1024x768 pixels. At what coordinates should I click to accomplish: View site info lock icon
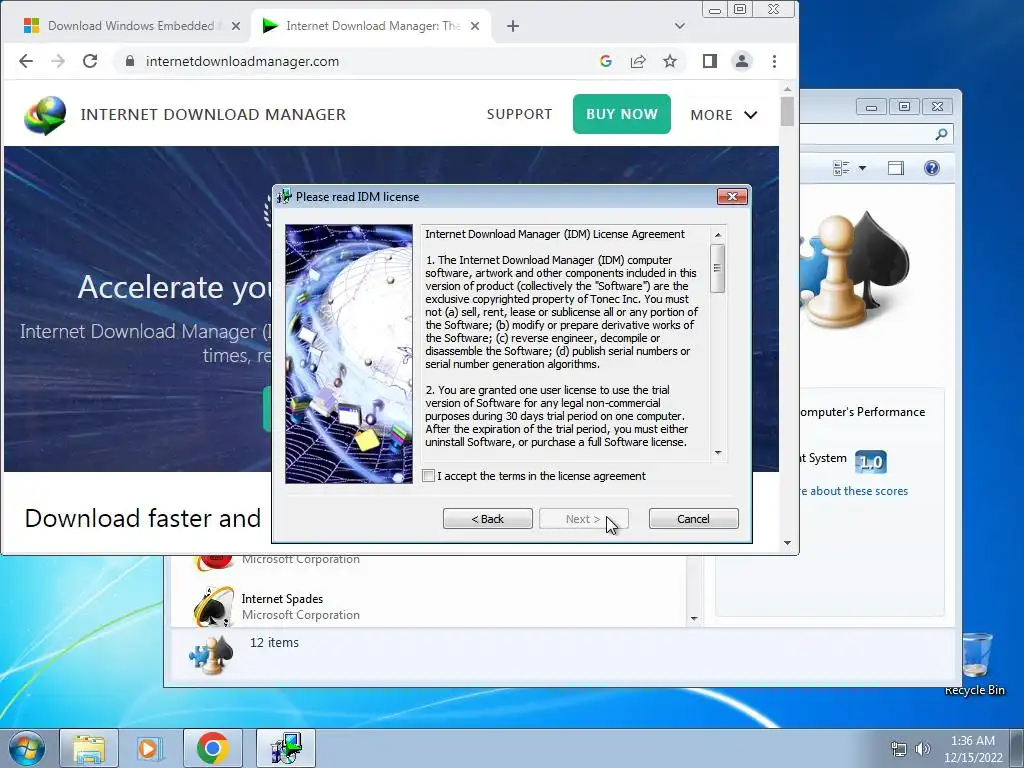coord(130,61)
